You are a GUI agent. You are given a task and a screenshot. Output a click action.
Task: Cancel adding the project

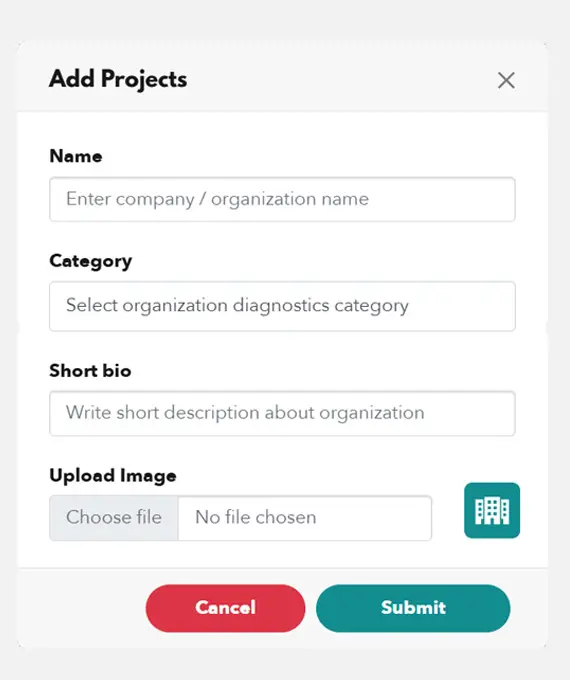pyautogui.click(x=226, y=608)
